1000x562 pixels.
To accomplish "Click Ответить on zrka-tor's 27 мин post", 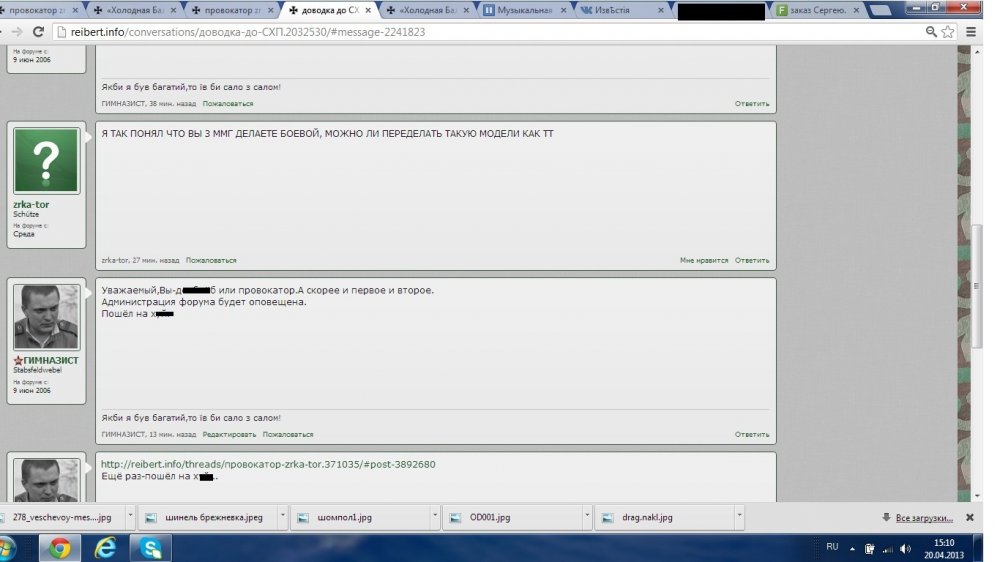I will [x=752, y=260].
